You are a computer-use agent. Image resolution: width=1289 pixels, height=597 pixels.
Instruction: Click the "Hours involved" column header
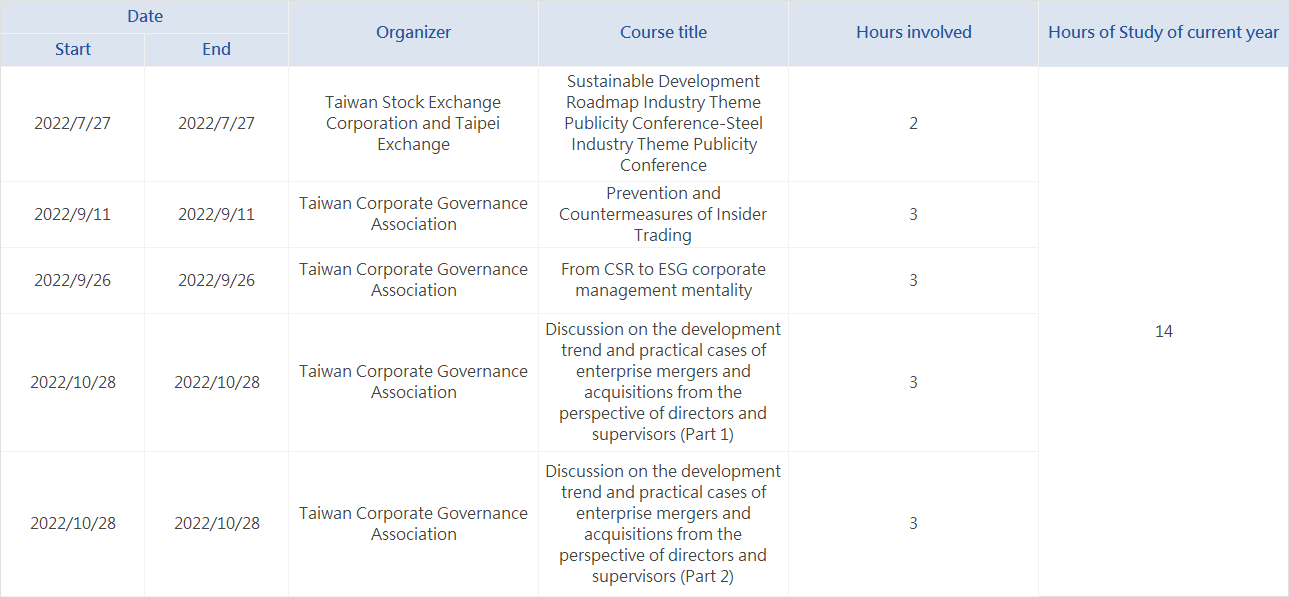point(913,32)
